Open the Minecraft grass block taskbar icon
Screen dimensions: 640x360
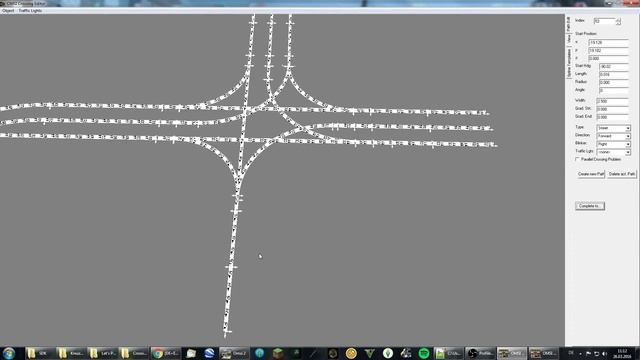[x=278, y=353]
